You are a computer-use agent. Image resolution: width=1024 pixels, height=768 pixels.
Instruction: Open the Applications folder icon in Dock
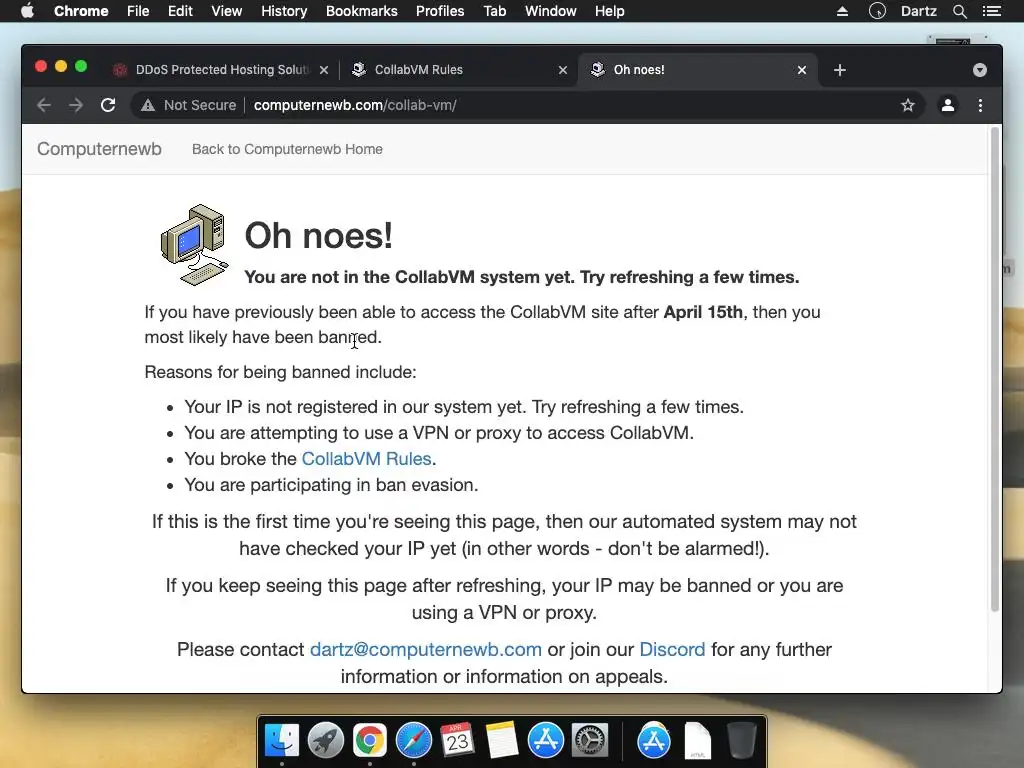pyautogui.click(x=654, y=741)
